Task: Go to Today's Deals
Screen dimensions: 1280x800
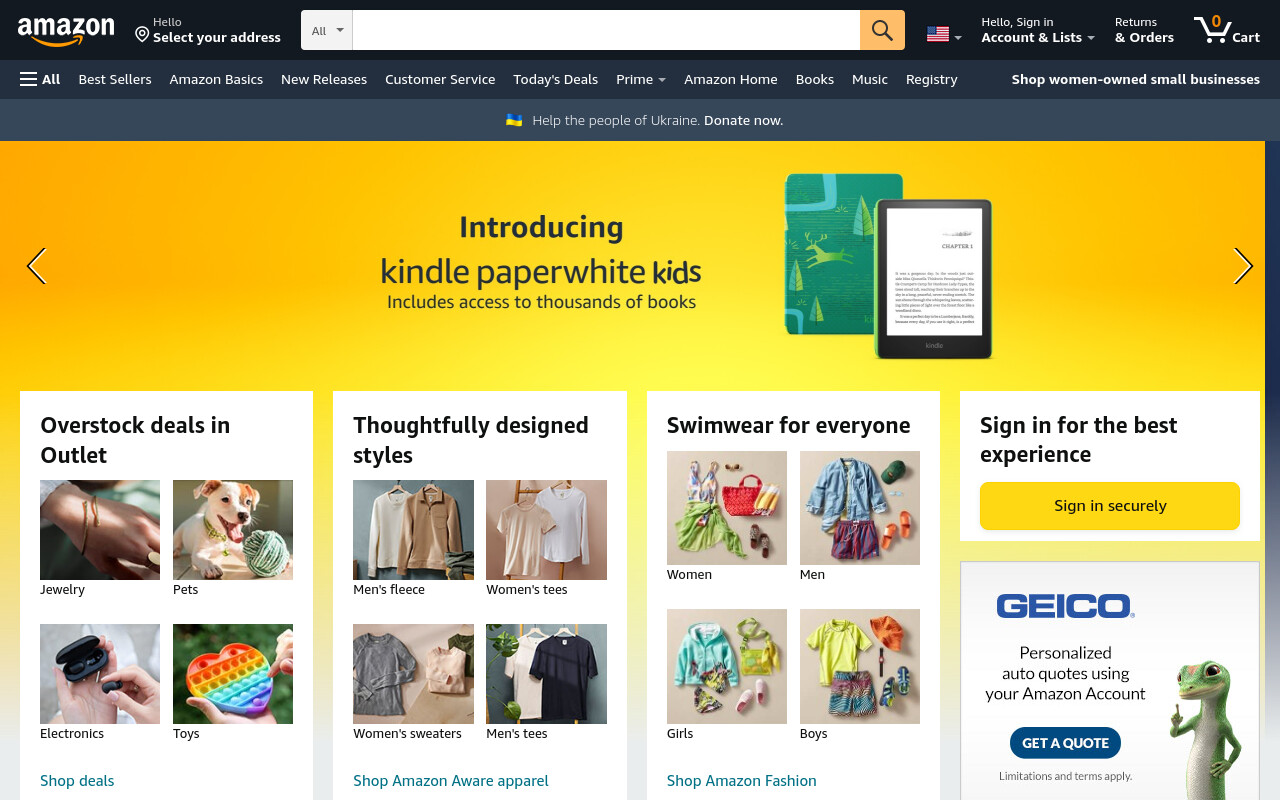Action: coord(555,79)
